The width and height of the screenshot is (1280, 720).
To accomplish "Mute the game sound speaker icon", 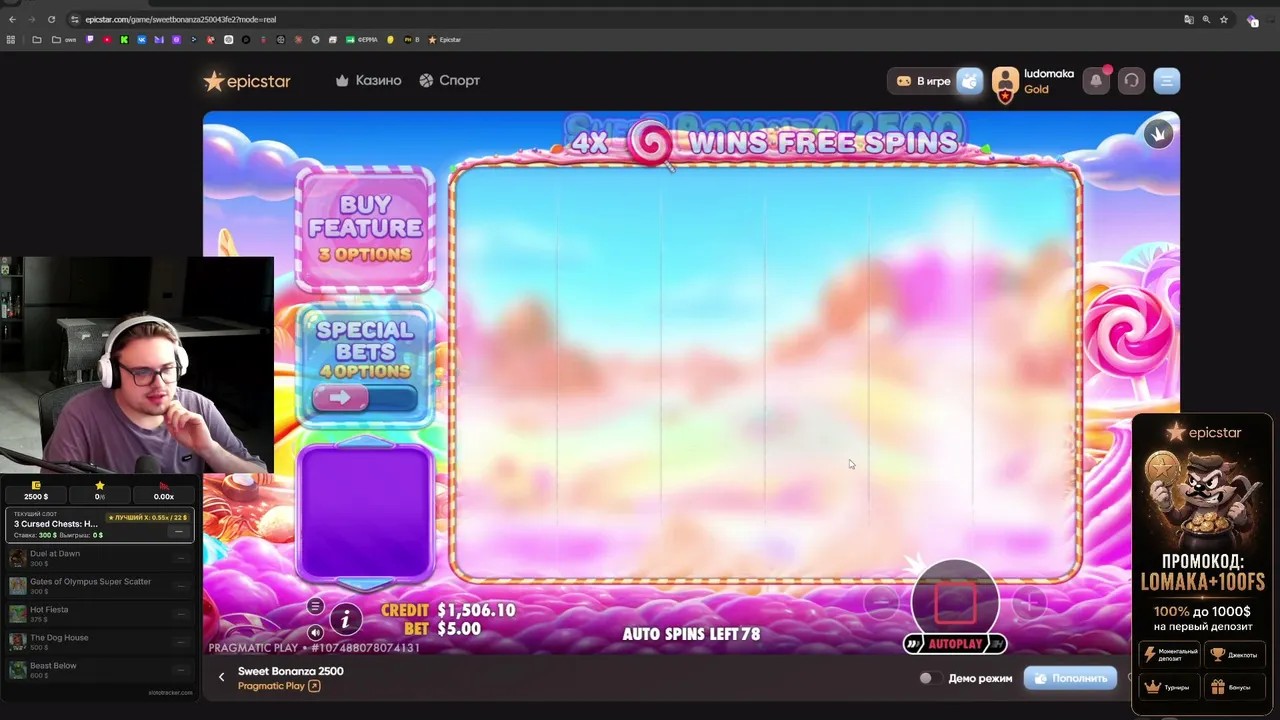I will point(315,632).
